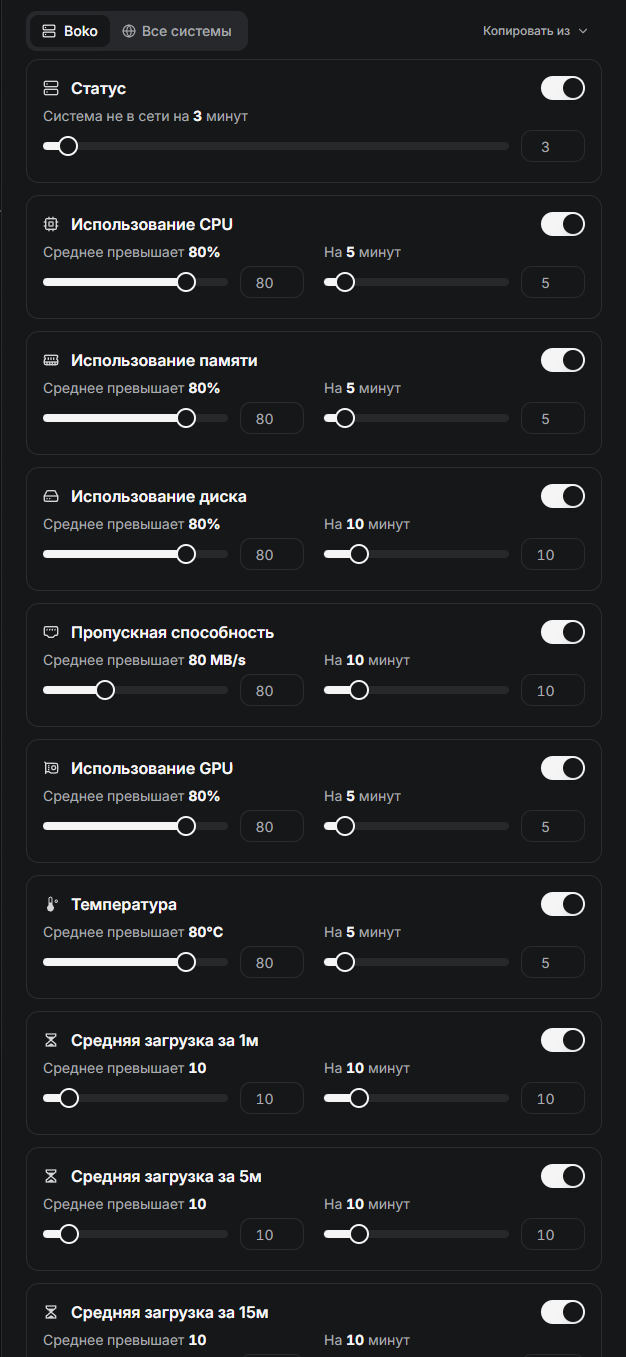This screenshot has height=1357, width=626.
Task: Click the Пропускная способность MB/s slider handle
Action: pyautogui.click(x=105, y=690)
